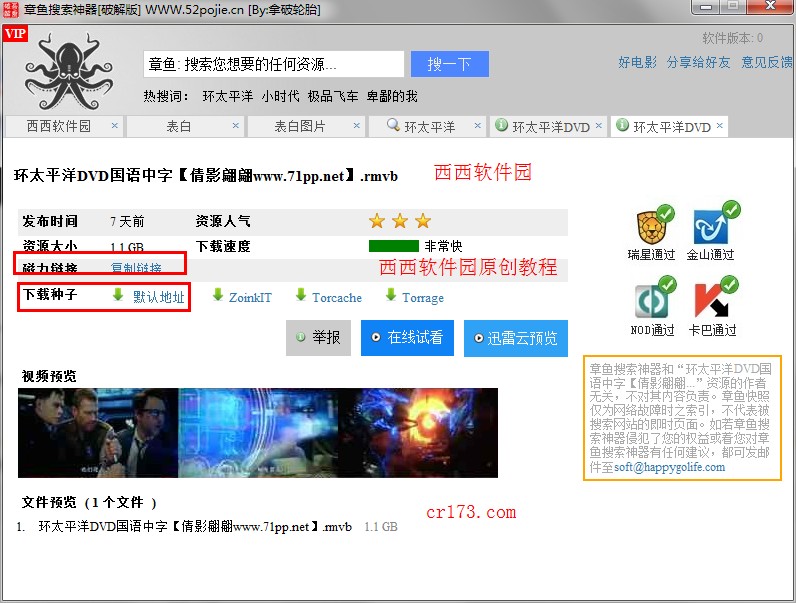Screen dimensions: 796x603
Task: Close the 表白图片 tab
Action: [x=357, y=125]
